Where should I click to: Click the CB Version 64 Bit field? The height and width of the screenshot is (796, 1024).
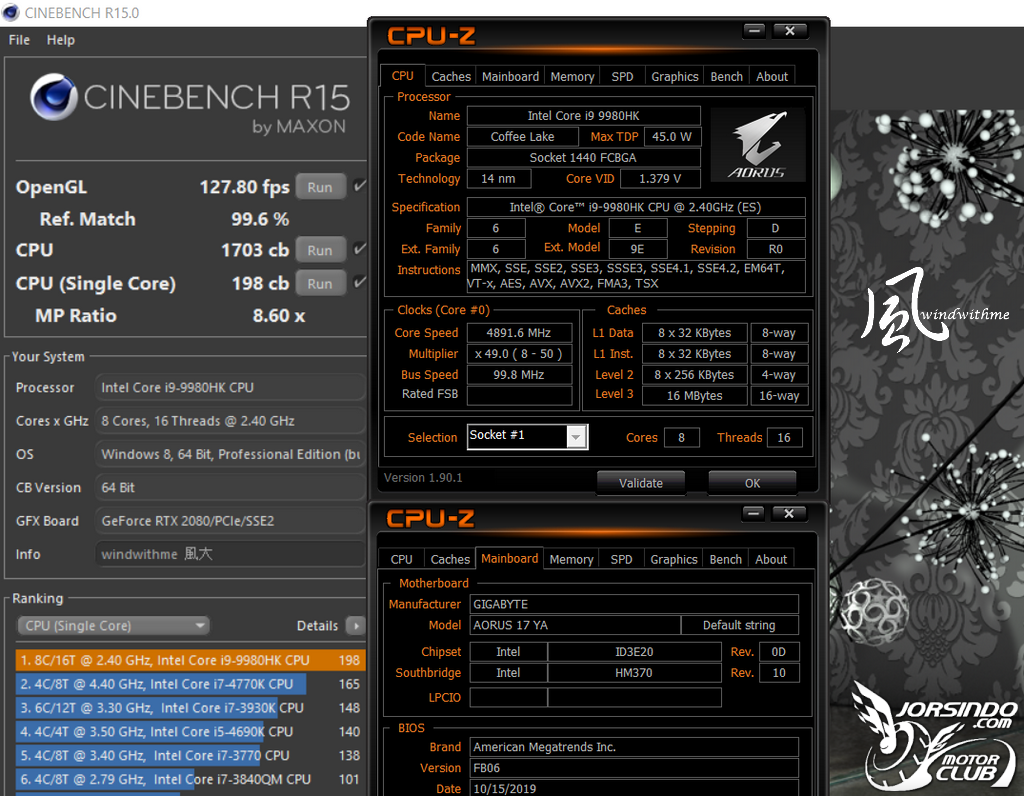(229, 487)
